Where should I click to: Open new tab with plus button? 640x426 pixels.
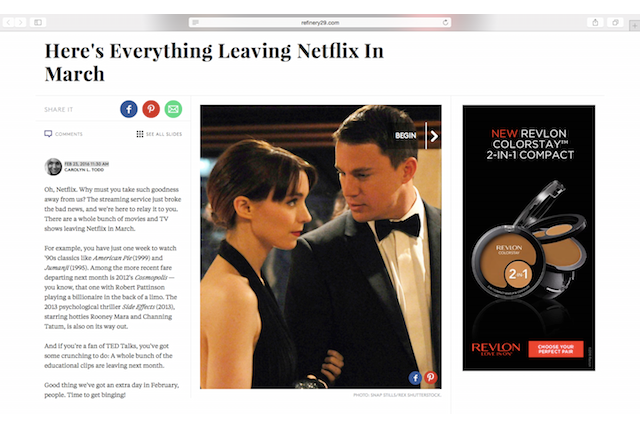(635, 26)
